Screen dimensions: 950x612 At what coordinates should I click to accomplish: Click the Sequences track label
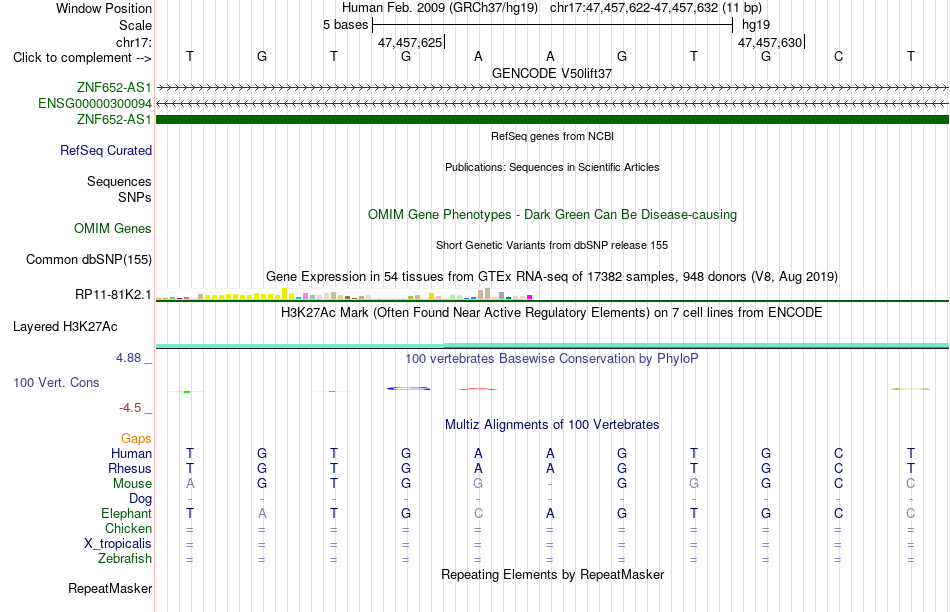coord(119,181)
